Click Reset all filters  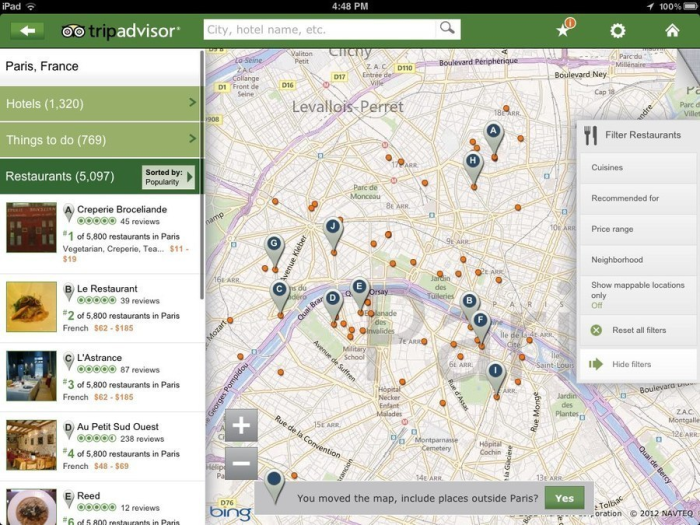pyautogui.click(x=638, y=330)
